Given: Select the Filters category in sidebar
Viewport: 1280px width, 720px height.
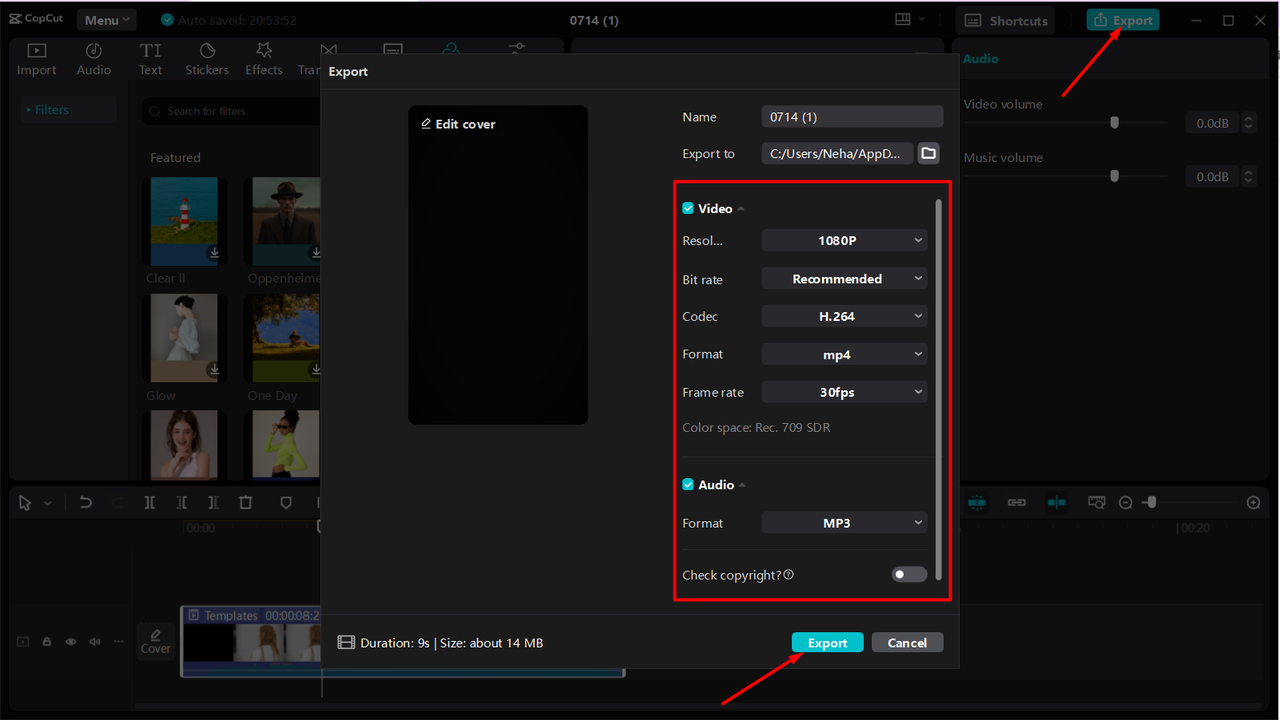Looking at the screenshot, I should [68, 110].
